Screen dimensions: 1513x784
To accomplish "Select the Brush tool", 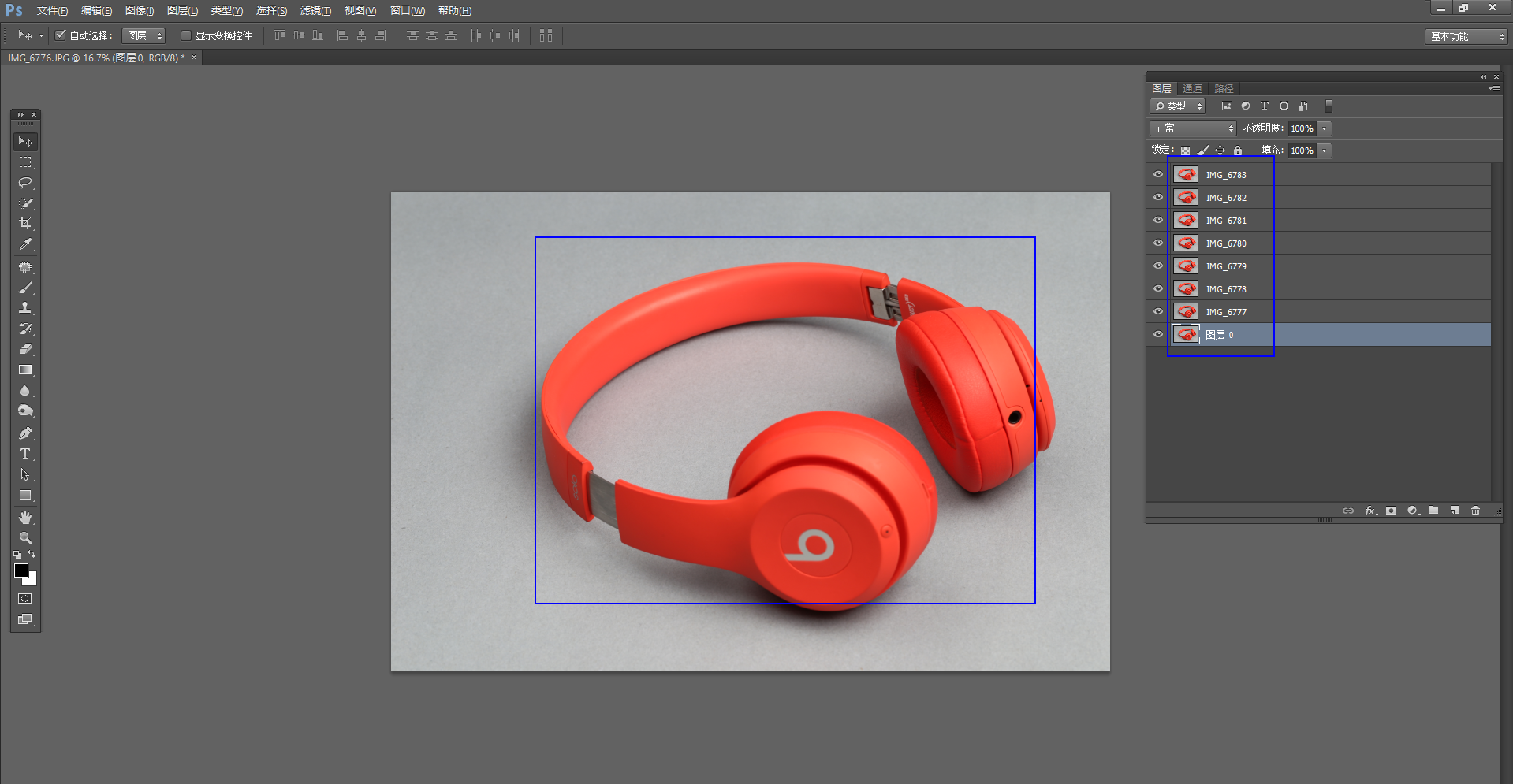I will click(x=25, y=288).
